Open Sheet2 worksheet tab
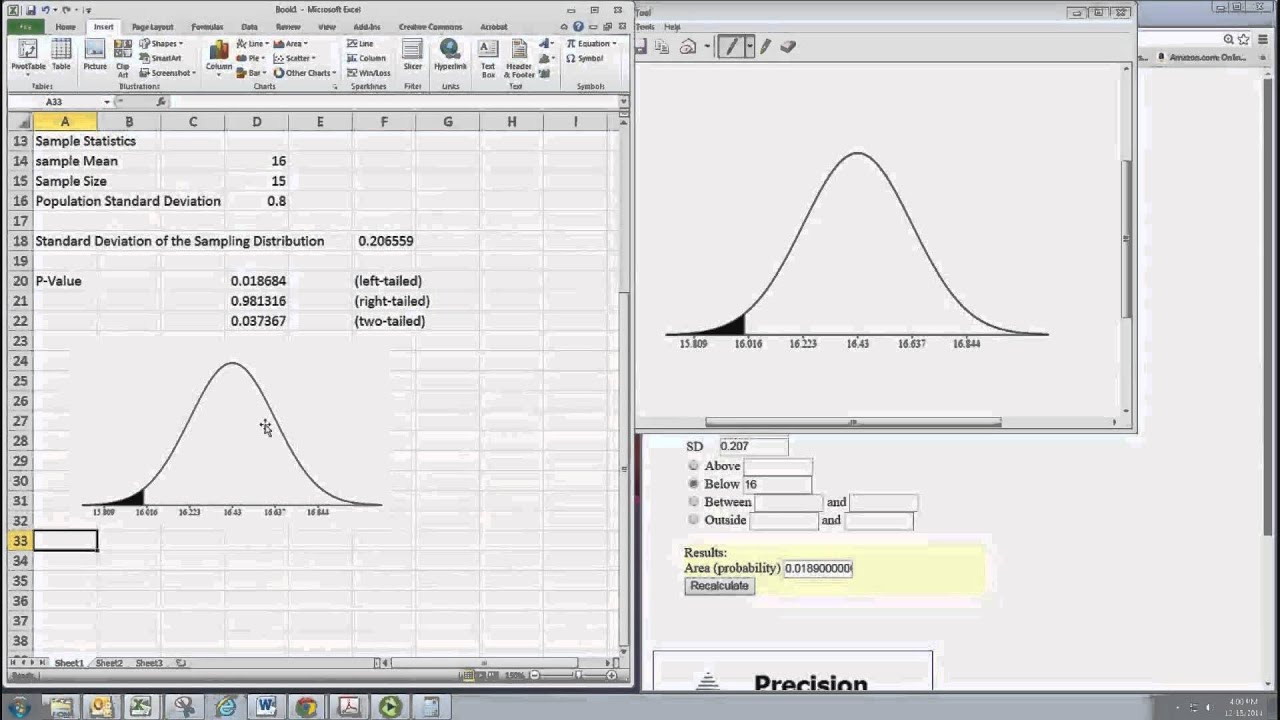1280x720 pixels. [x=108, y=663]
